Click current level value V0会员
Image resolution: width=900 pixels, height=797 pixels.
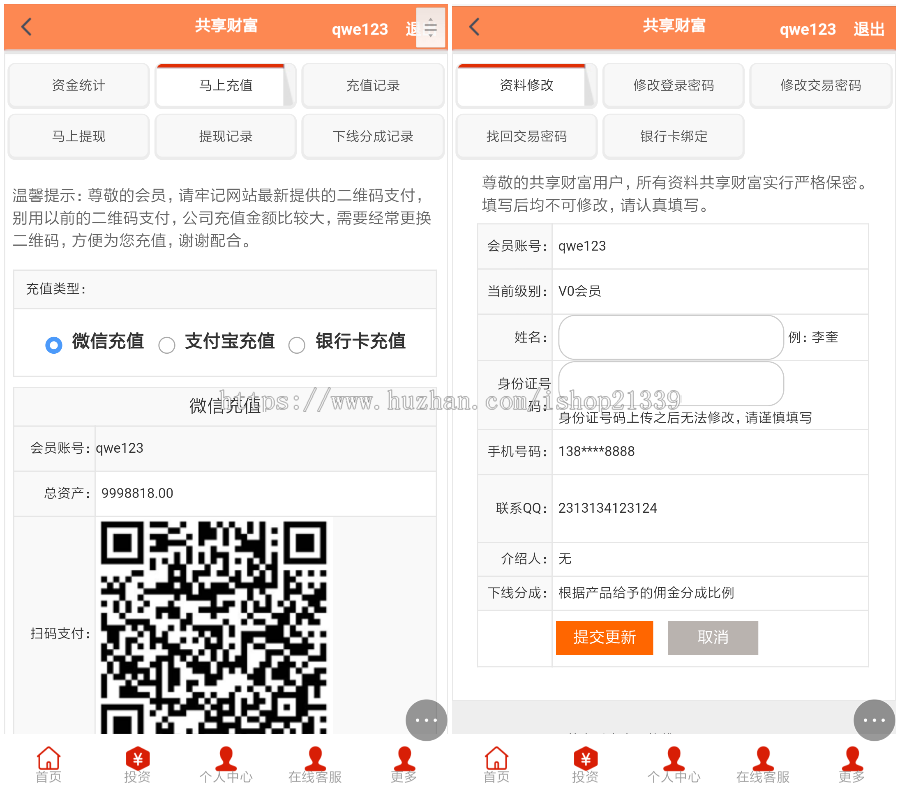580,291
